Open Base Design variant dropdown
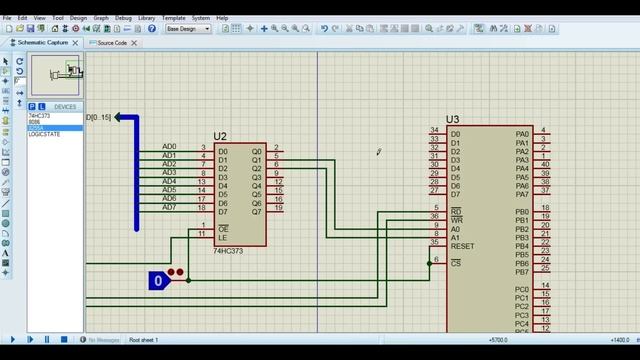 coord(188,29)
